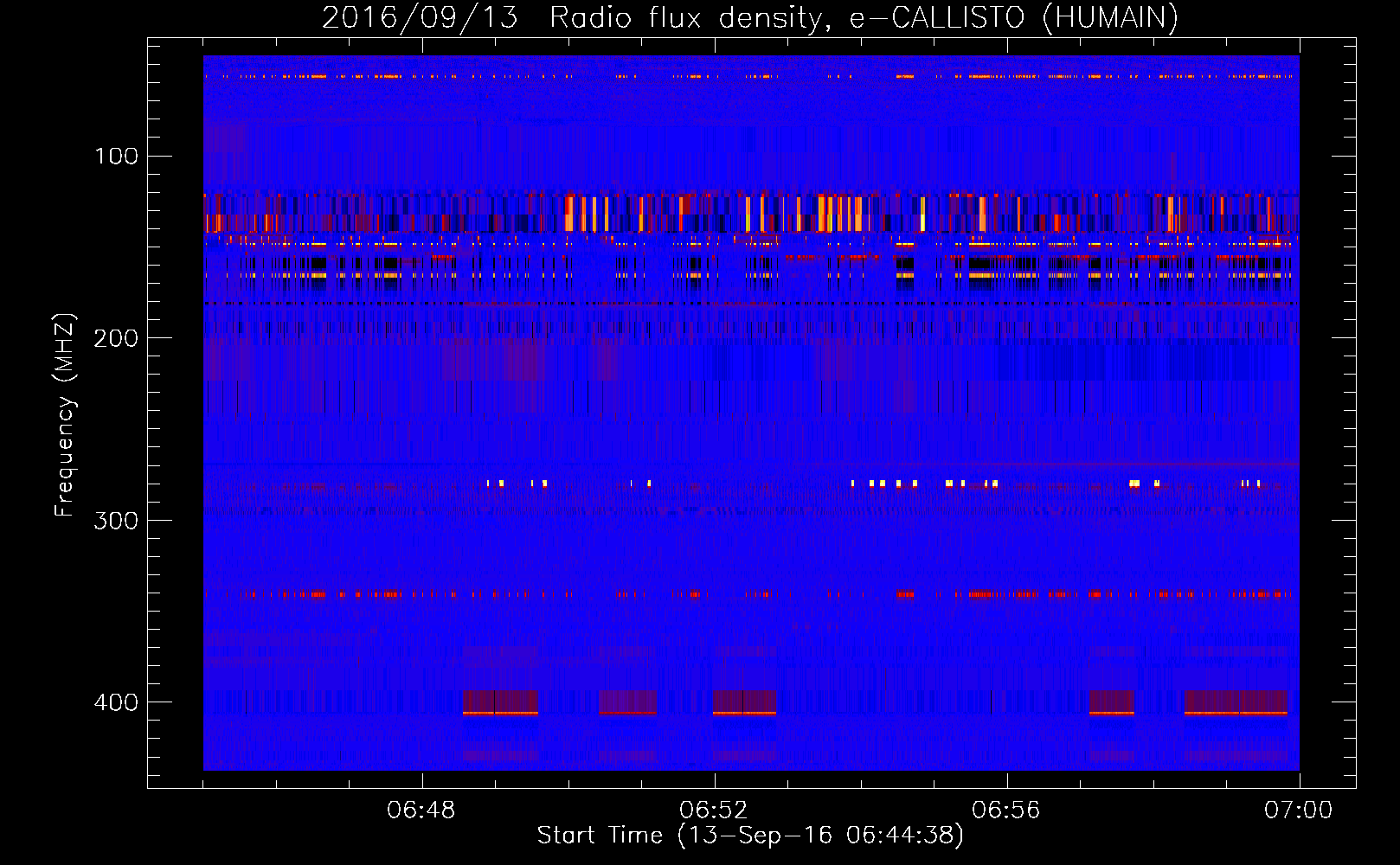Viewport: 1400px width, 865px height.
Task: Click the 300 frequency tick label
Action: pyautogui.click(x=117, y=521)
